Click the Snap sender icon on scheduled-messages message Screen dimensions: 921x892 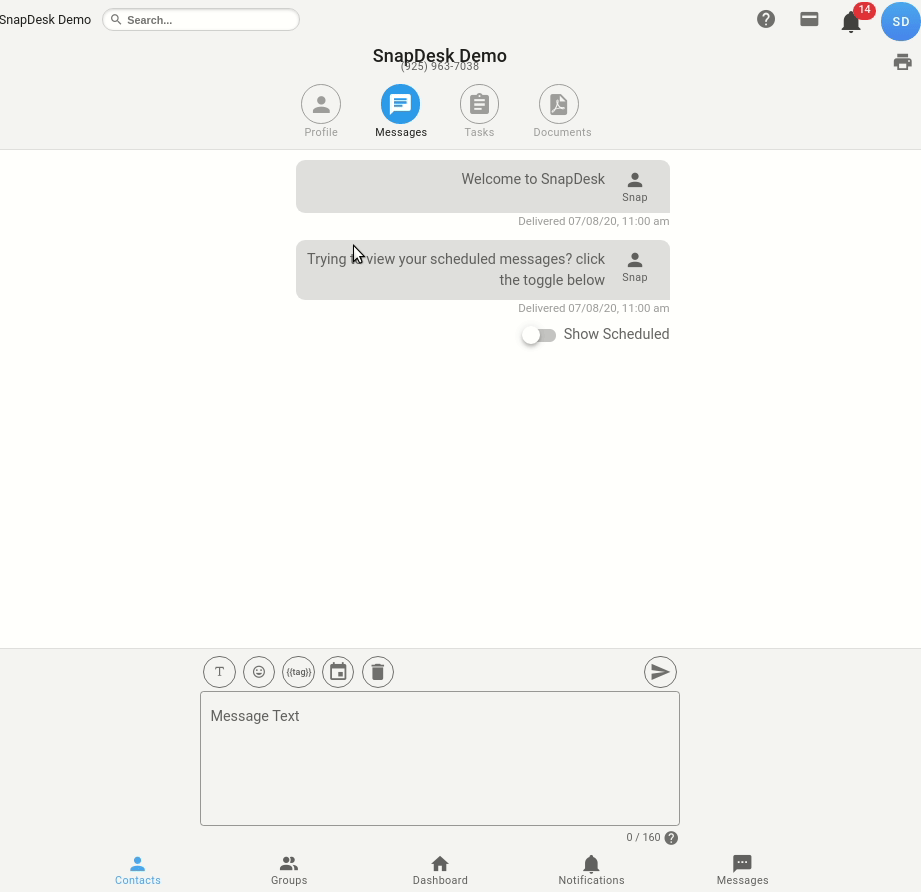click(634, 267)
